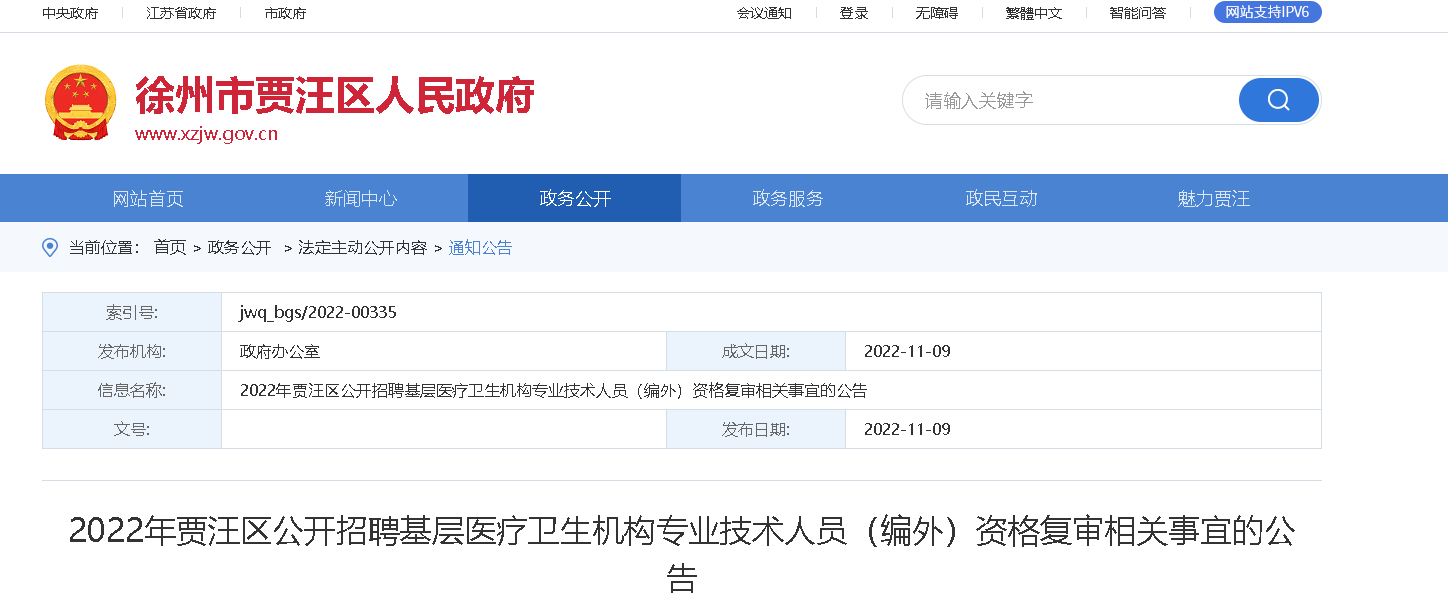
Task: Click the 网站支持IPV6 badge
Action: click(x=1267, y=12)
